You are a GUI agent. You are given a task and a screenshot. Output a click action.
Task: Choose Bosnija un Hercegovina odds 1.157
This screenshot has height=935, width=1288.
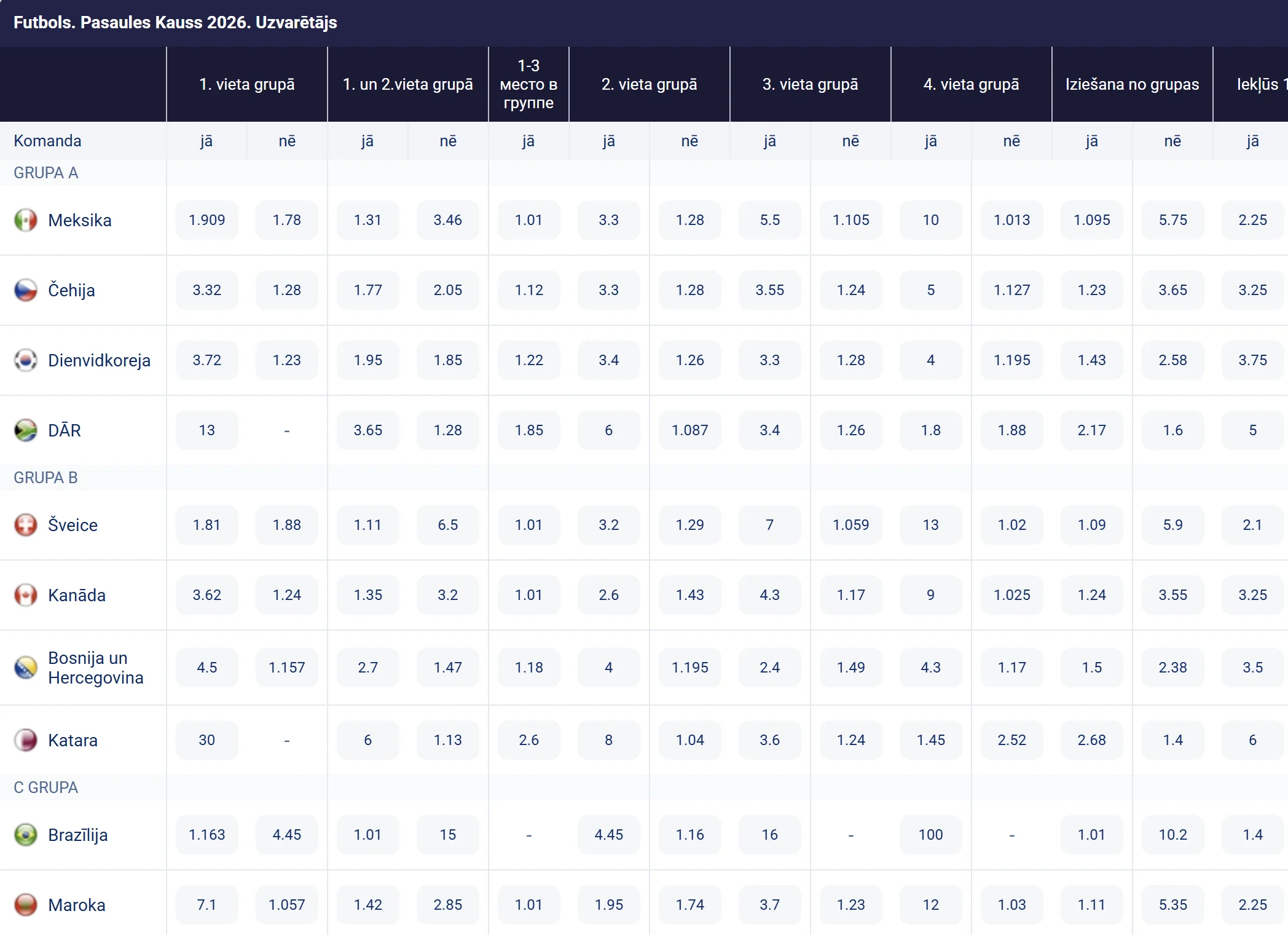pyautogui.click(x=287, y=668)
